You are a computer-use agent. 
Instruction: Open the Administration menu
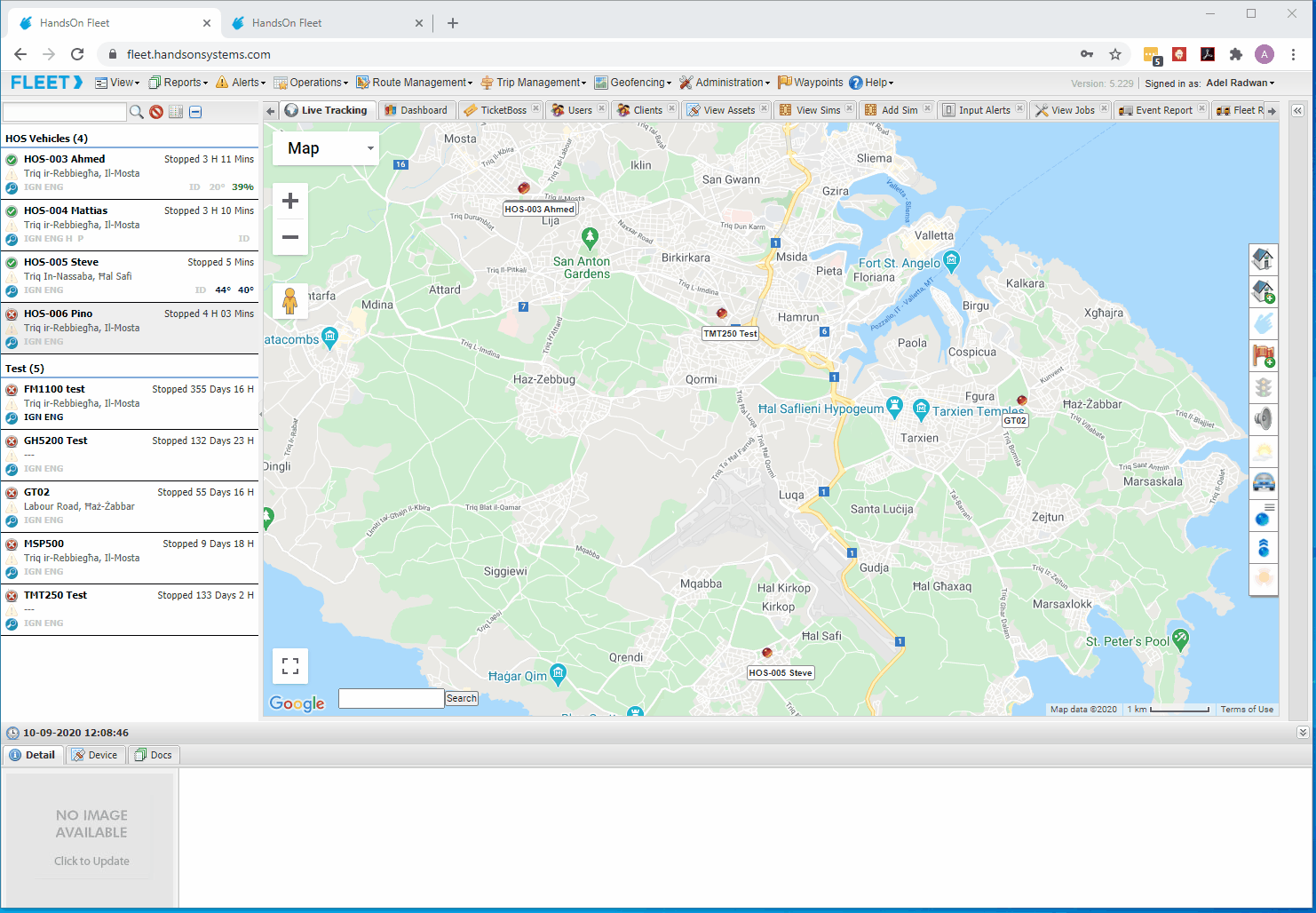725,83
